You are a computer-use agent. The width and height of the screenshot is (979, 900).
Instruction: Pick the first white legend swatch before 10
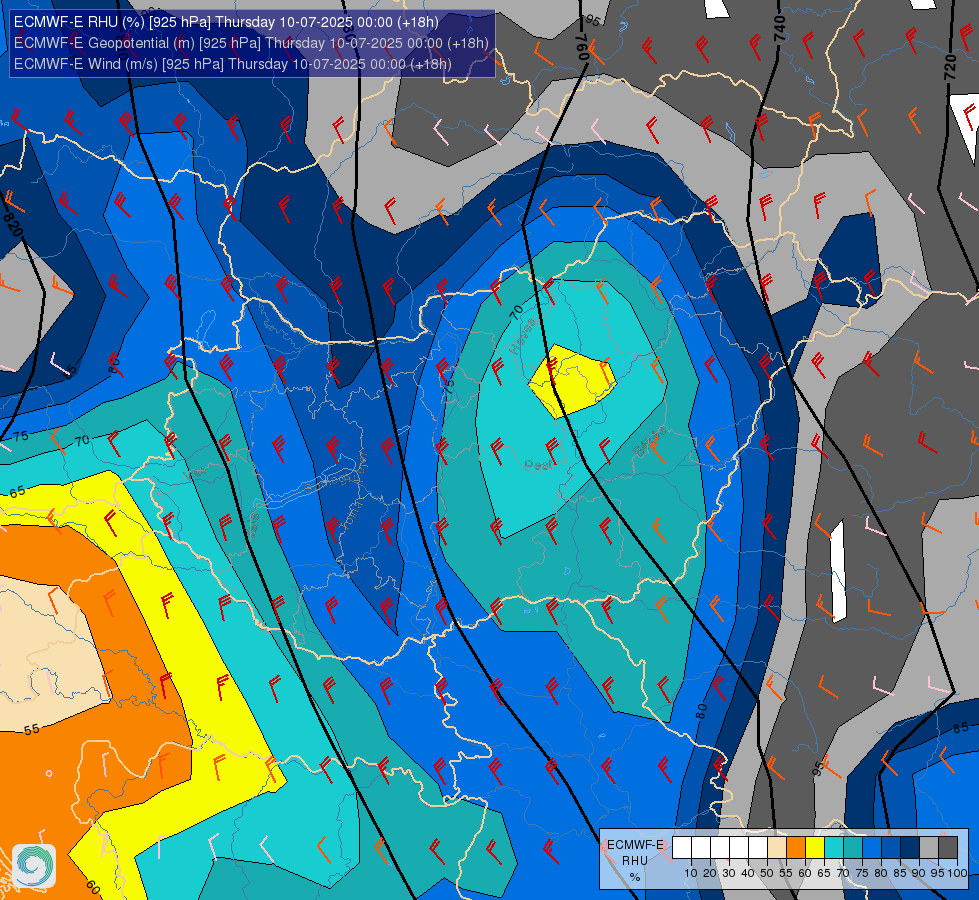pos(682,848)
